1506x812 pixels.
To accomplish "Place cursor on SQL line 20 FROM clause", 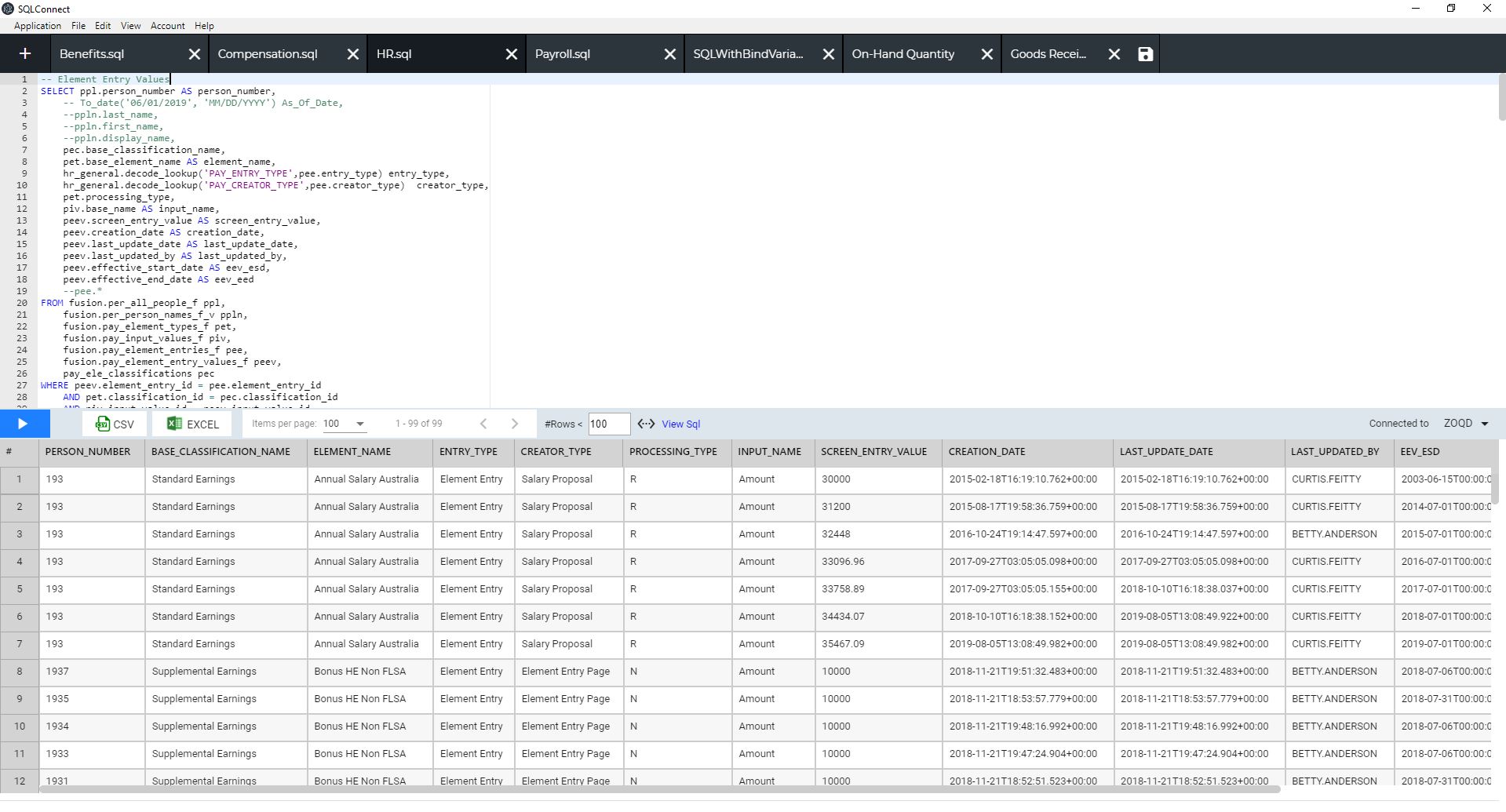I will [x=133, y=303].
